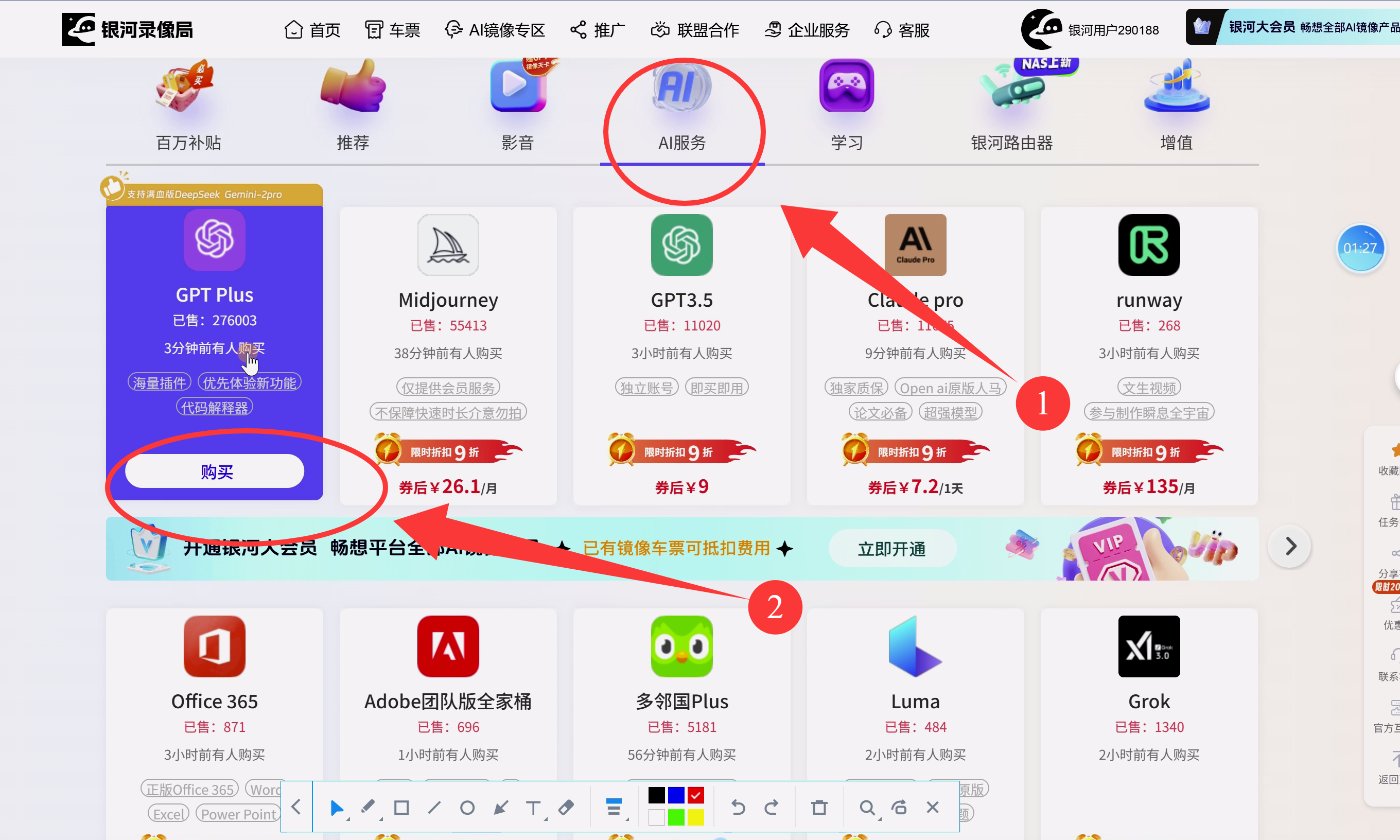Select the text tool

(x=533, y=808)
